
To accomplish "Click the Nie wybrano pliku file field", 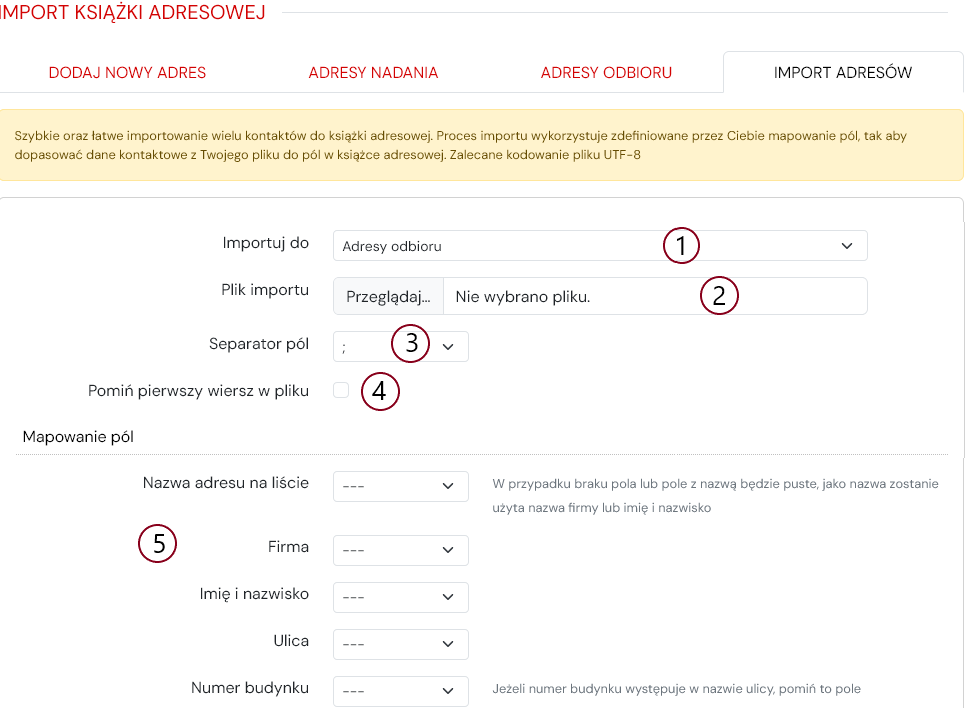I will (x=655, y=297).
